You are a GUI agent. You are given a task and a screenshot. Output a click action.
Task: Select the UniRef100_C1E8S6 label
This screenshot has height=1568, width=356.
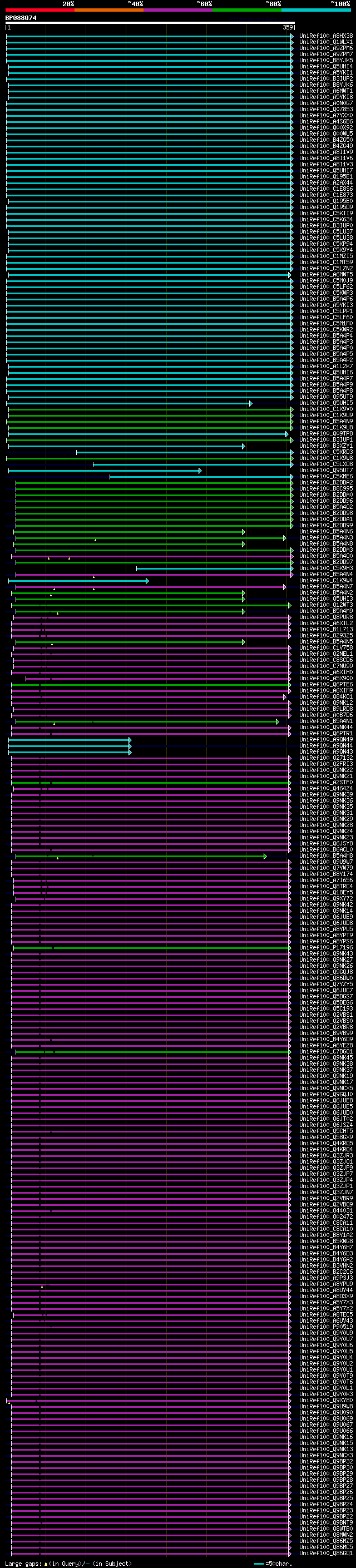point(325,189)
